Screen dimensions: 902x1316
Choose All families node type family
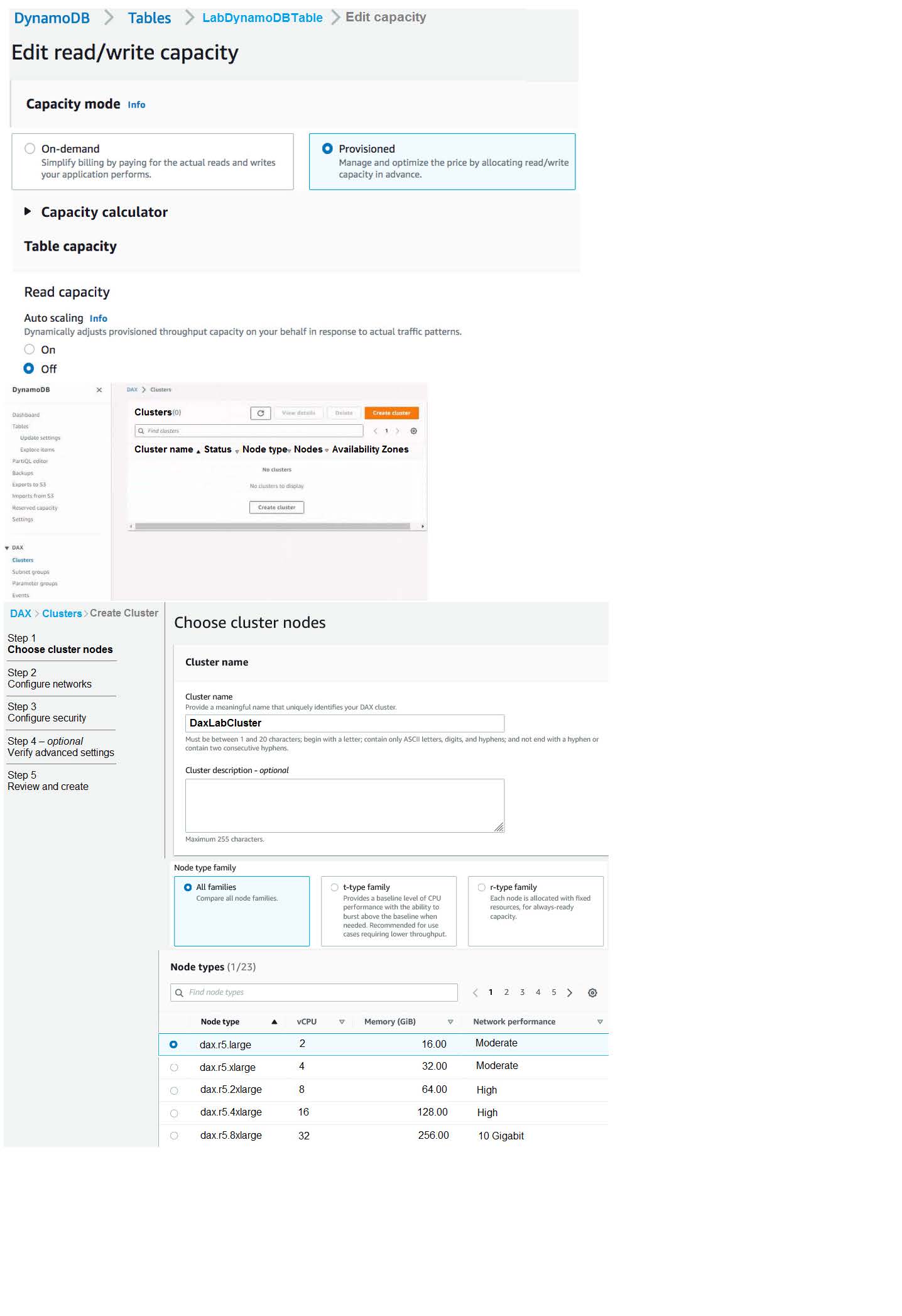(x=188, y=887)
